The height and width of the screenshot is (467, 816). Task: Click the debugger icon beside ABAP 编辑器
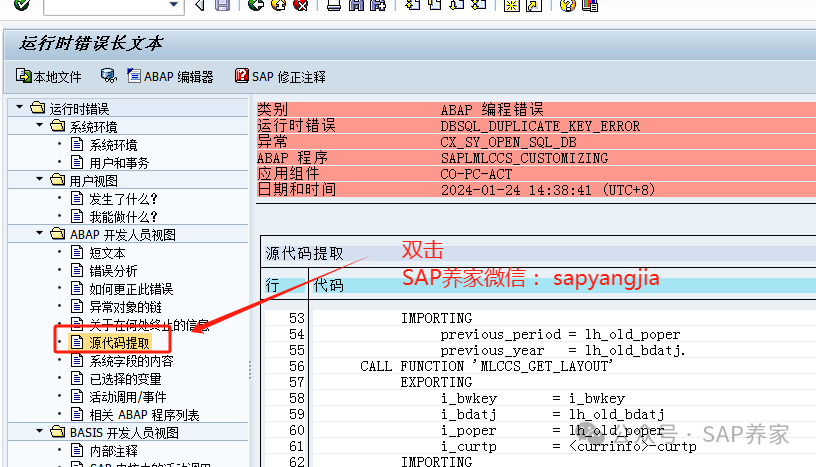(x=108, y=76)
